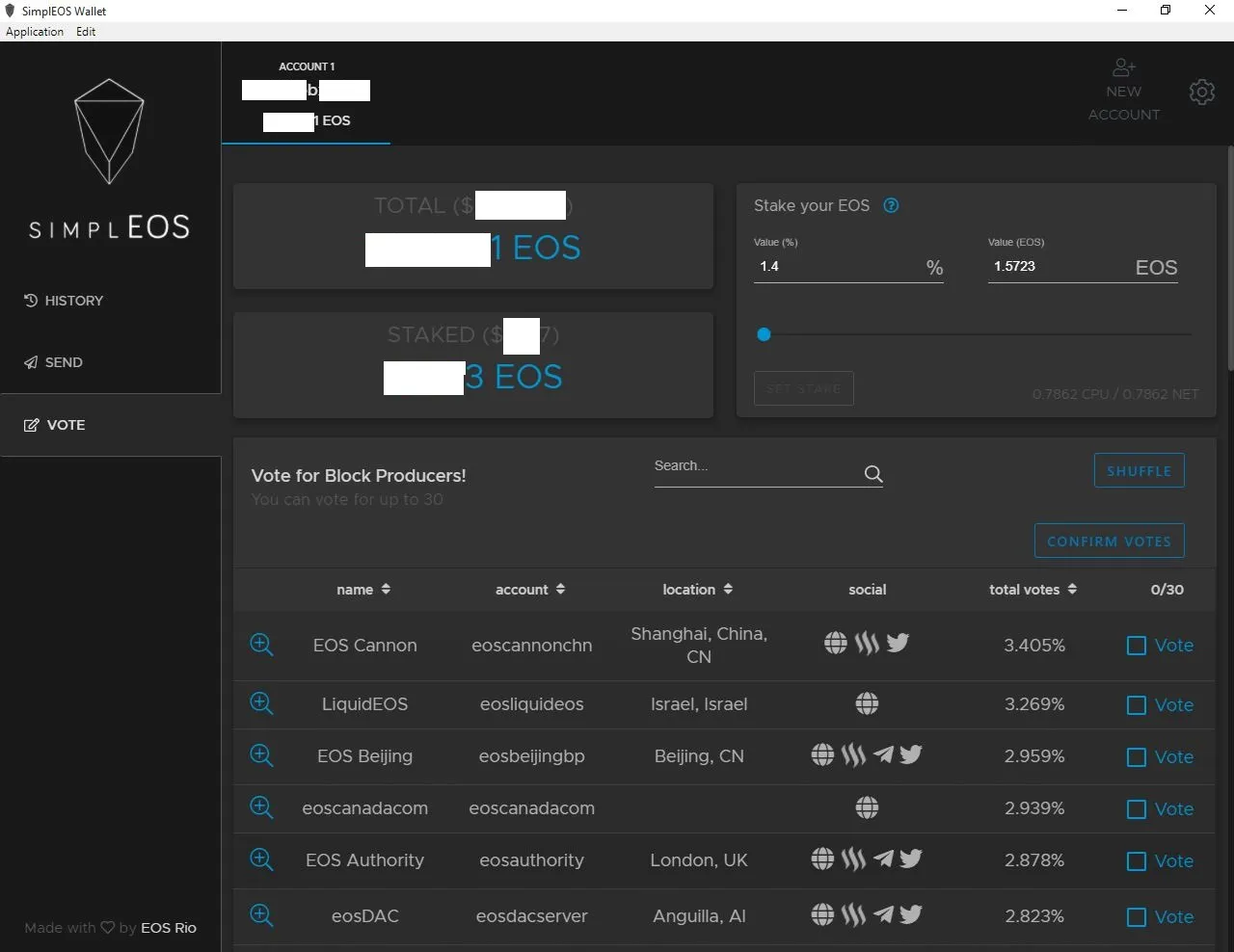
Task: Open EOS Beijing website globe icon
Action: click(x=822, y=754)
